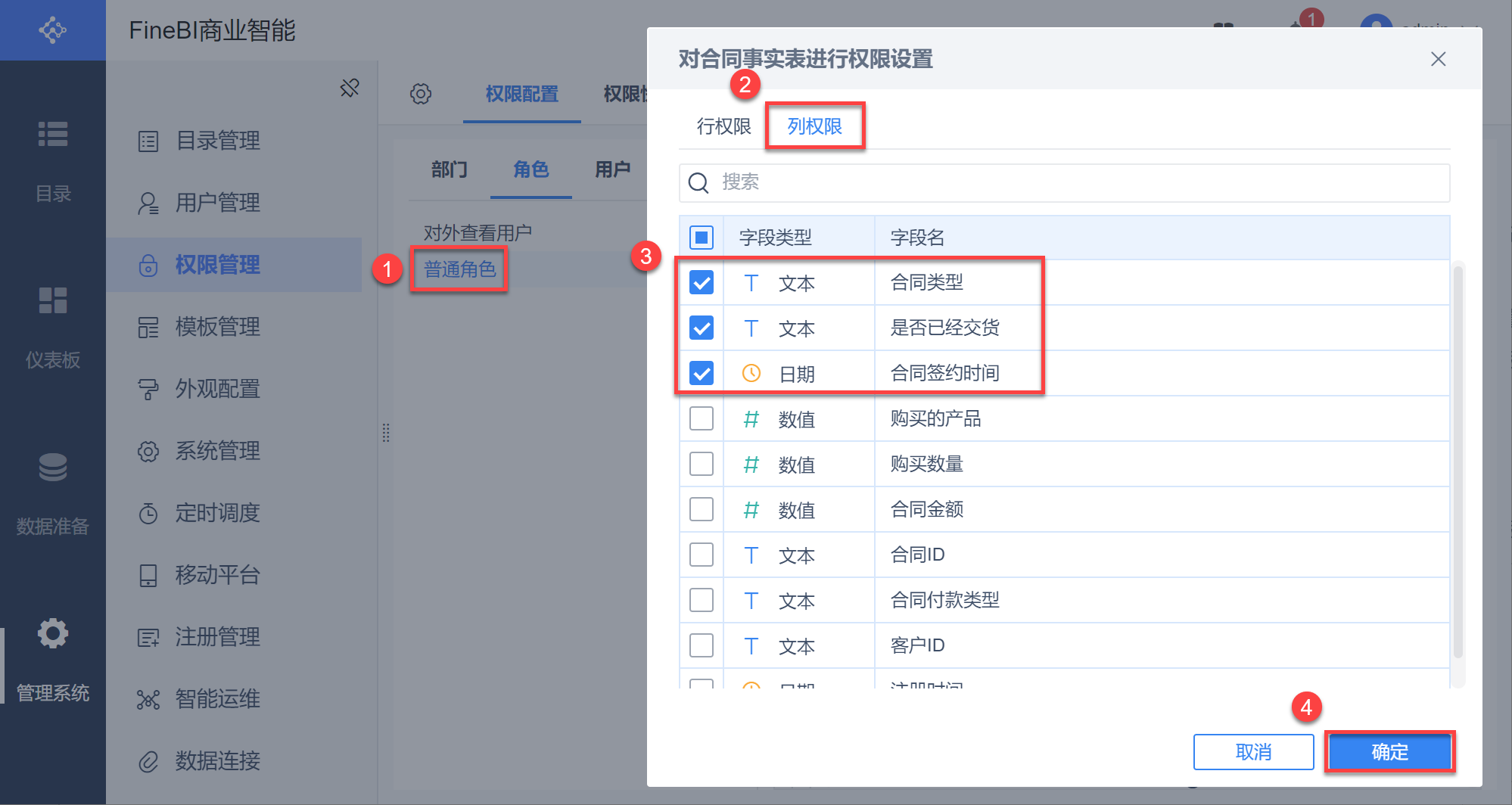Open the 数据准备 data preparation icon
Viewport: 1512px width, 805px height.
pos(53,468)
